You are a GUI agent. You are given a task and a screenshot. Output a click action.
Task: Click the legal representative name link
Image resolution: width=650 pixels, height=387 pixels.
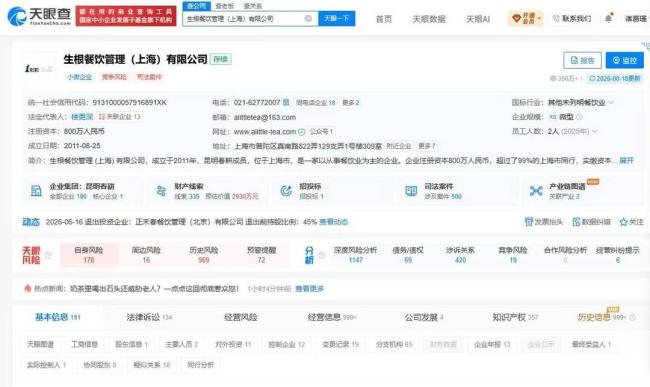(82, 117)
